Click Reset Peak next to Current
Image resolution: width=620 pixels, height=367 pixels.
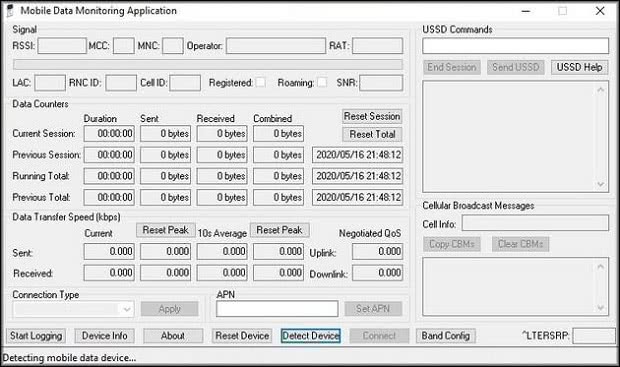pyautogui.click(x=166, y=230)
